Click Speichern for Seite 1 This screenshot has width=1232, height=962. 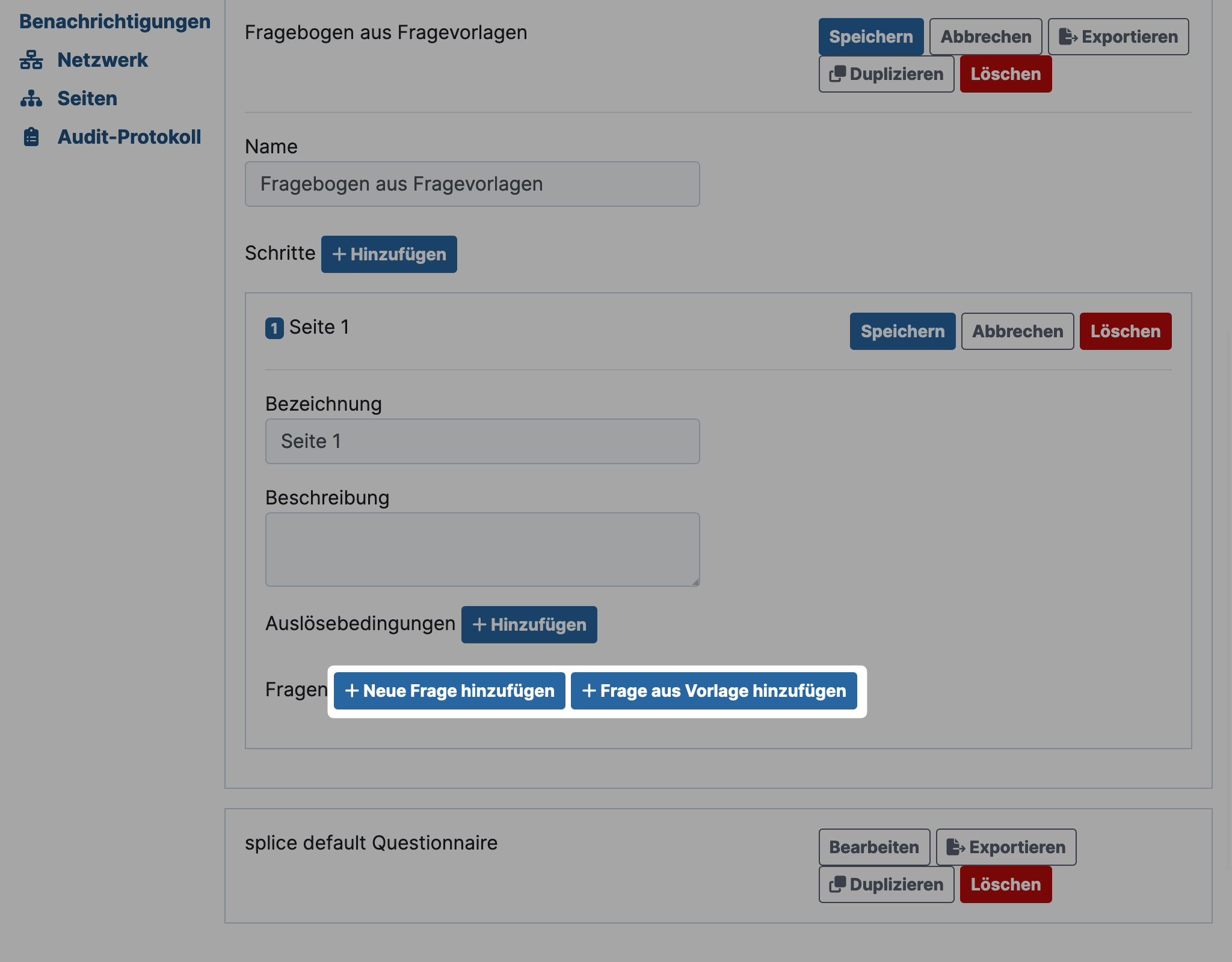click(902, 330)
